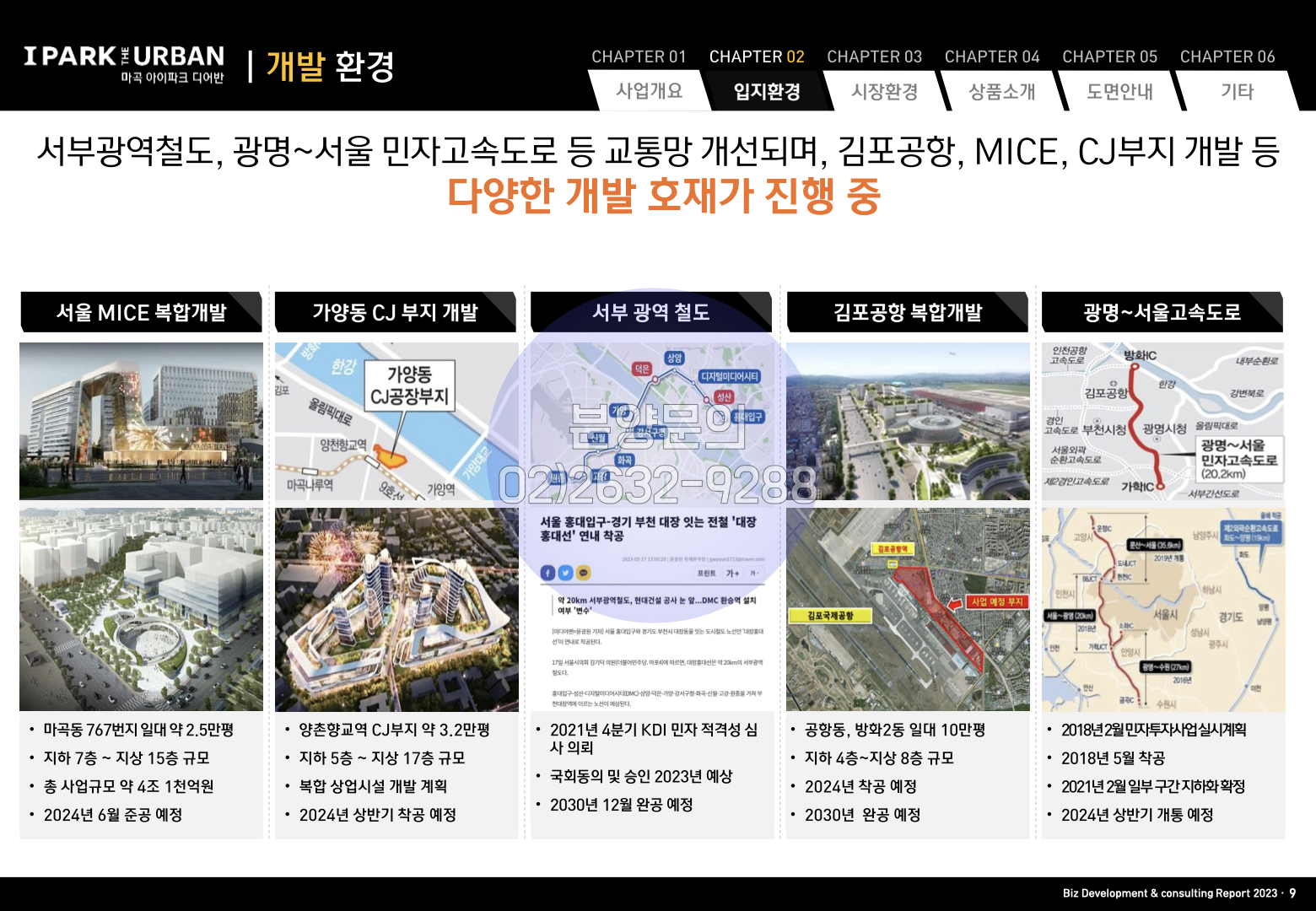Click the 개발 환경 page title
1316x911 pixels.
pyautogui.click(x=330, y=66)
